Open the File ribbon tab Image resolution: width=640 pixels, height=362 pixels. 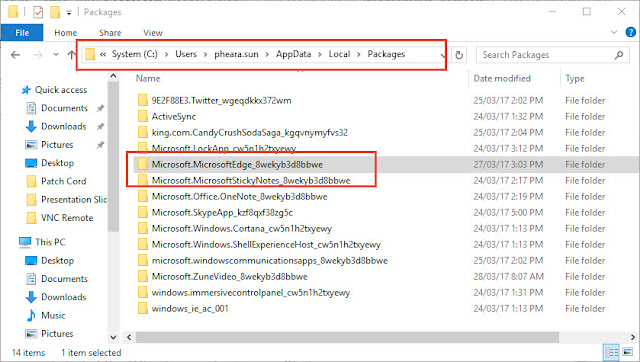tap(22, 33)
